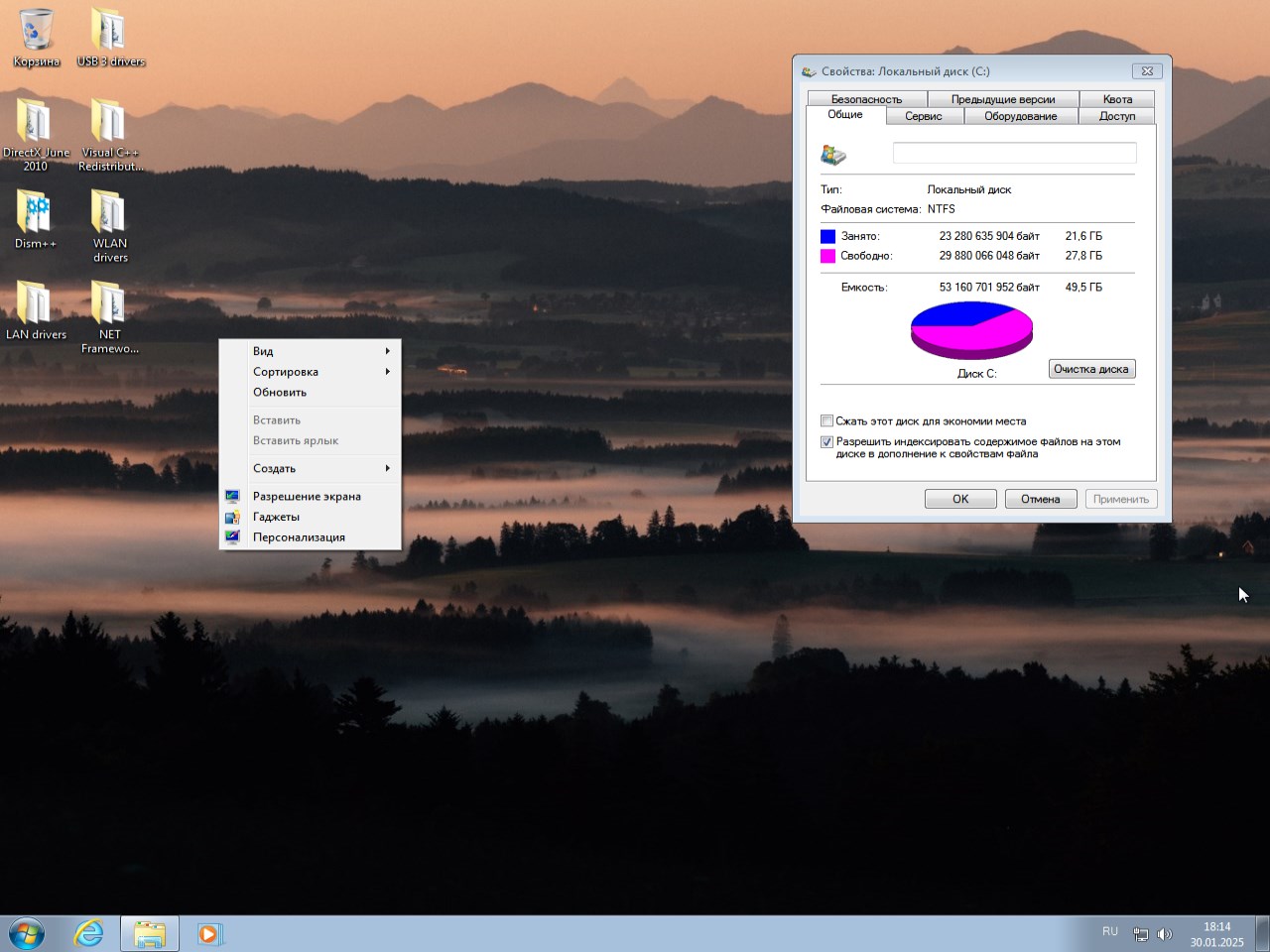The width and height of the screenshot is (1270, 952).
Task: Expand the Вид submenu
Action: pyautogui.click(x=263, y=351)
